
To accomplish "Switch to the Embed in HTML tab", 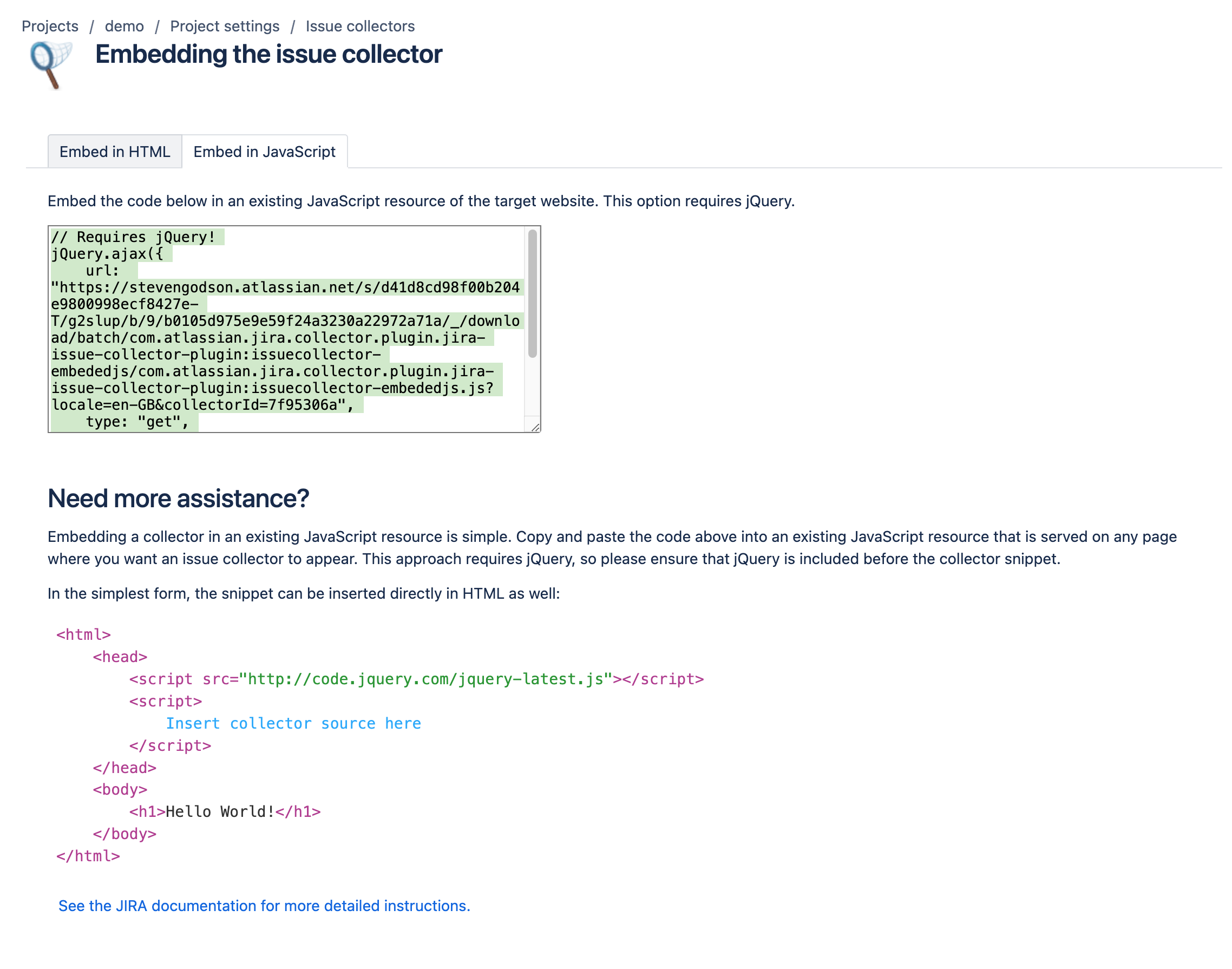I will 115,152.
